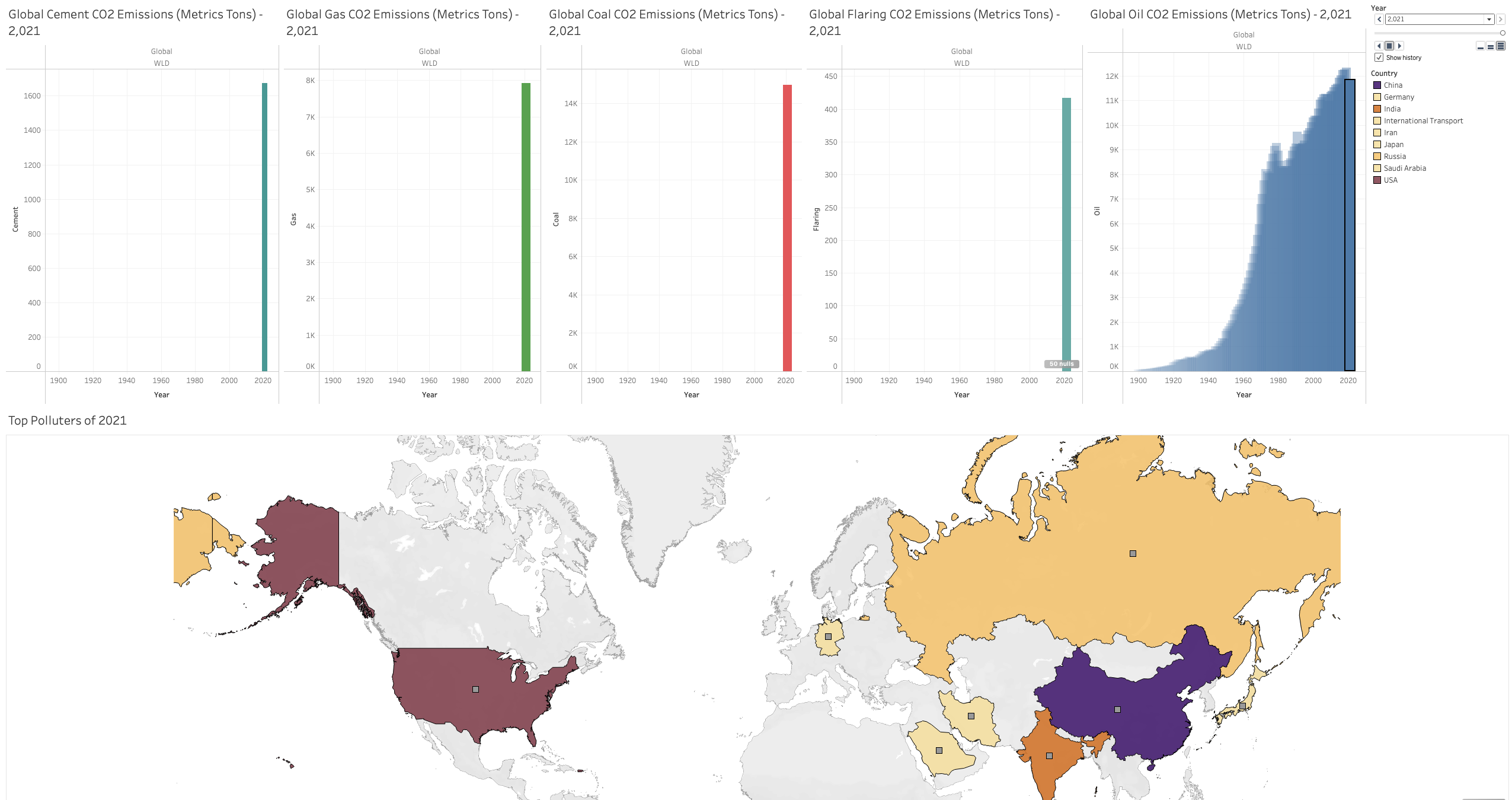The width and height of the screenshot is (1512, 800).
Task: Select the slowest playback speed icon
Action: click(x=1480, y=46)
